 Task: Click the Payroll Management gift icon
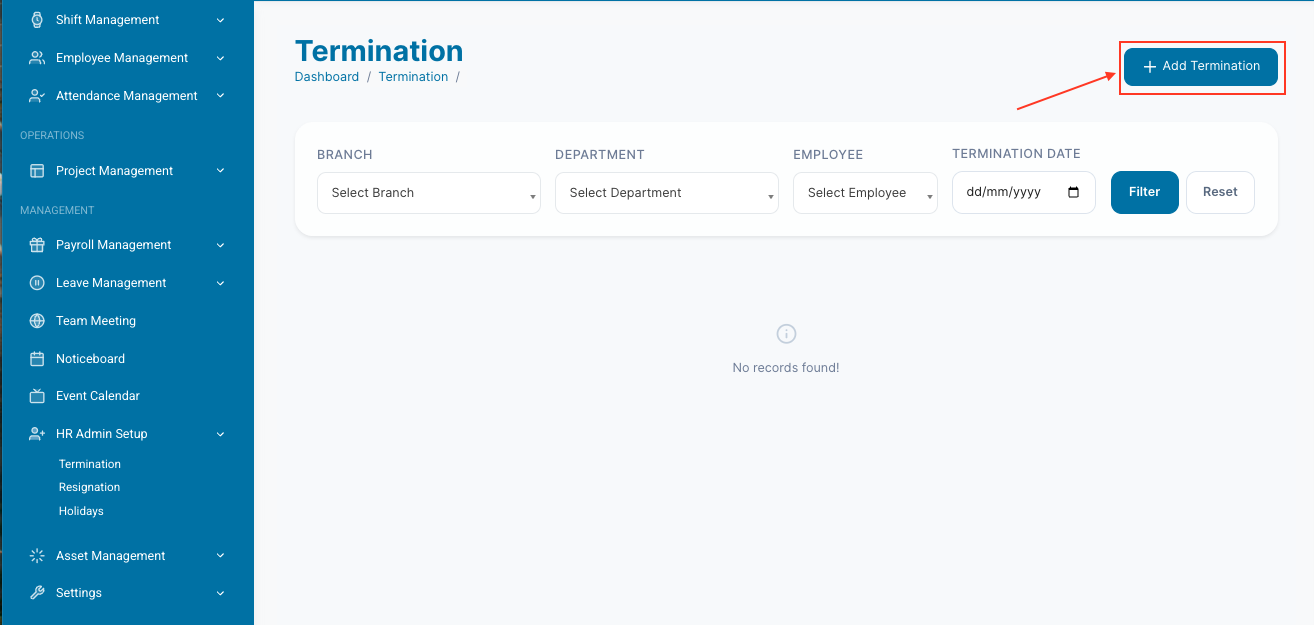37,245
